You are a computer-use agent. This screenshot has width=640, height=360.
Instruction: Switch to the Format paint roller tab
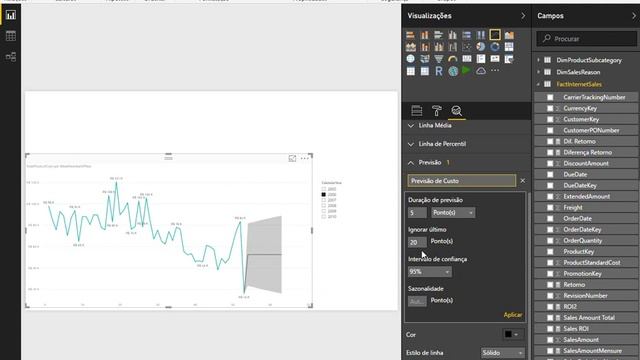pos(437,111)
